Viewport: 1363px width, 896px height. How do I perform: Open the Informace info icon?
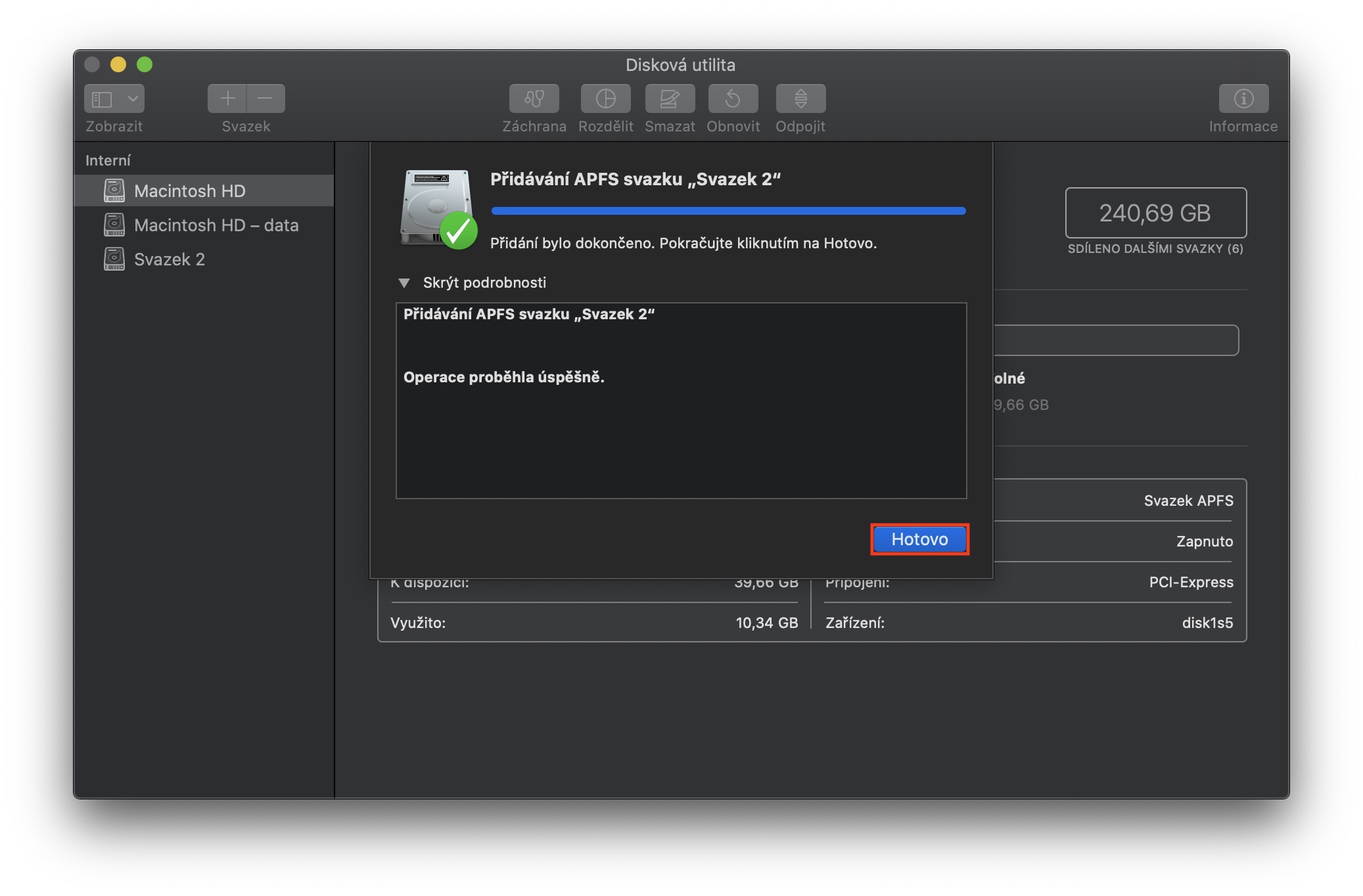coord(1243,99)
